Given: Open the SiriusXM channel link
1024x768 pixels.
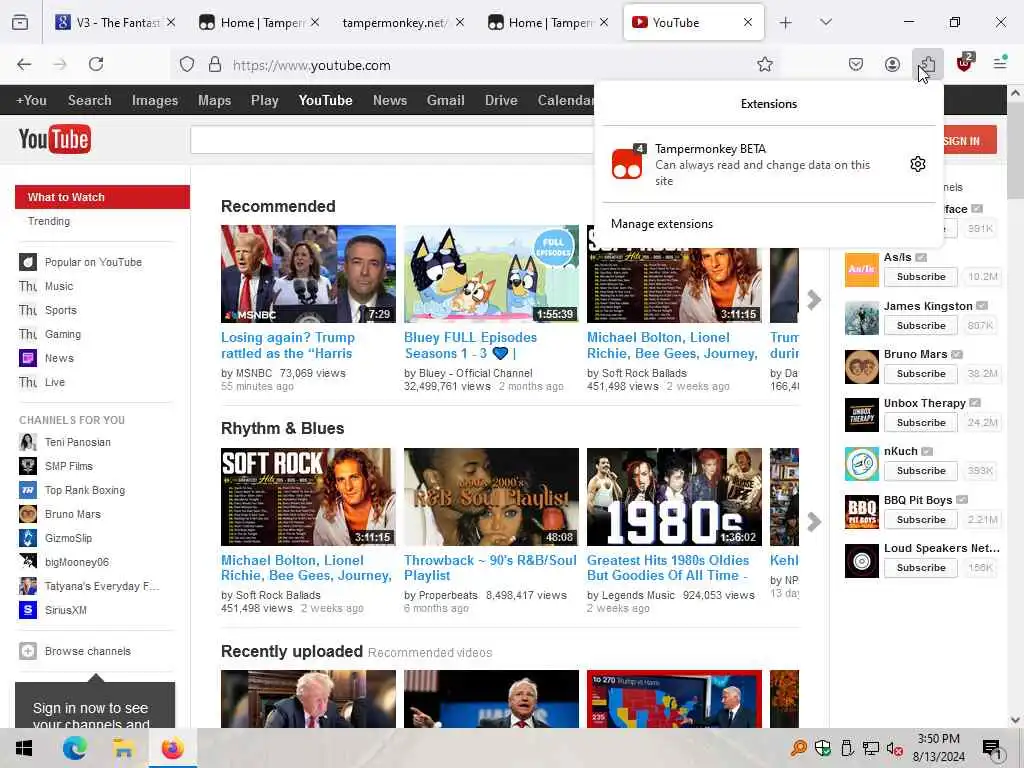Looking at the screenshot, I should coord(65,610).
